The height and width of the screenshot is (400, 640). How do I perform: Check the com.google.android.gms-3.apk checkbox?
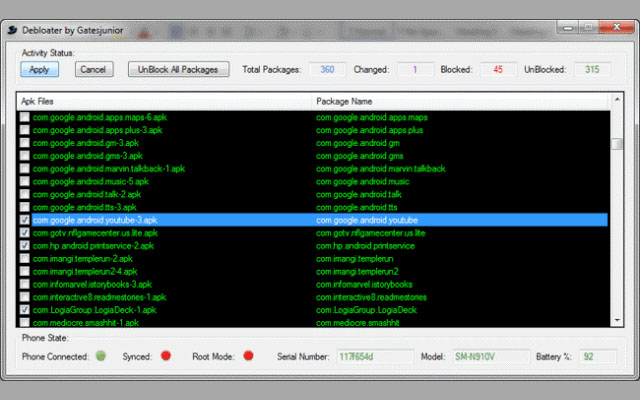[24, 156]
